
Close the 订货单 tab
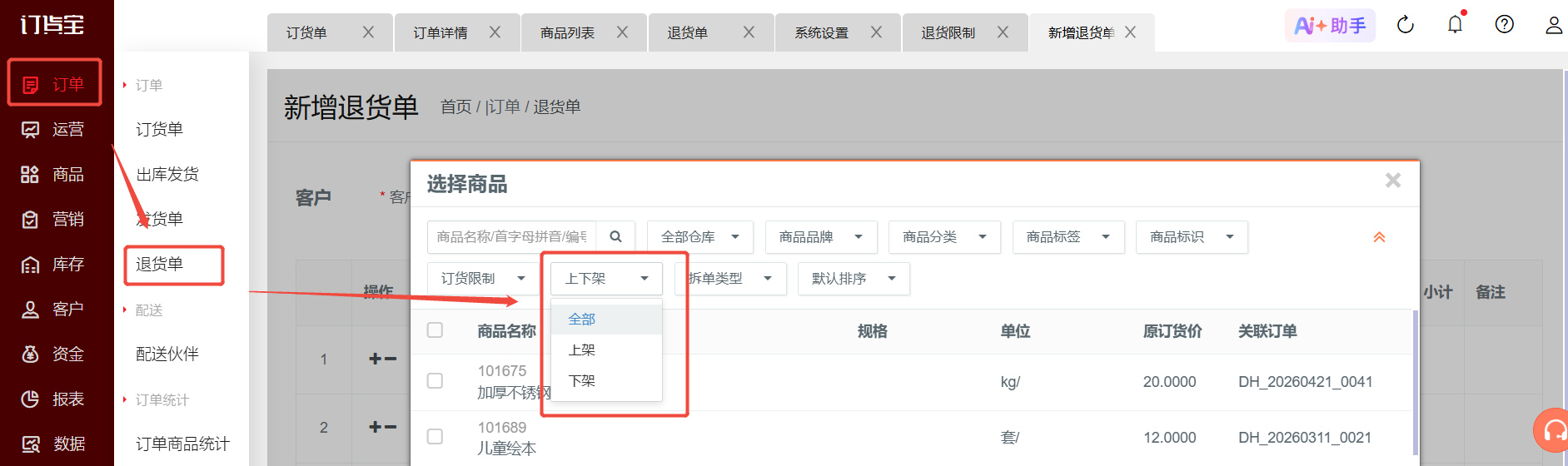[x=368, y=32]
